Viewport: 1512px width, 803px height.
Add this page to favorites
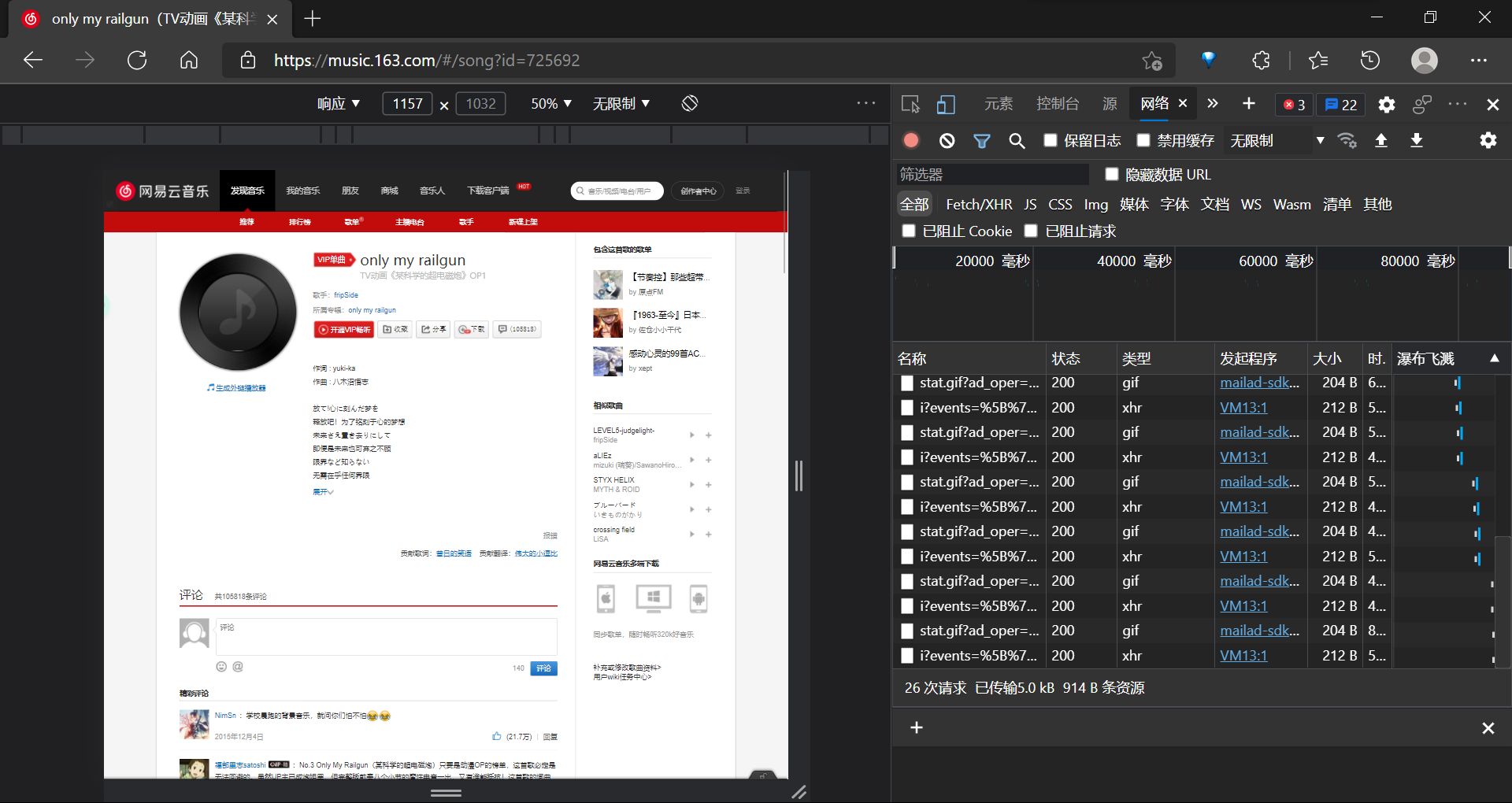(1152, 60)
